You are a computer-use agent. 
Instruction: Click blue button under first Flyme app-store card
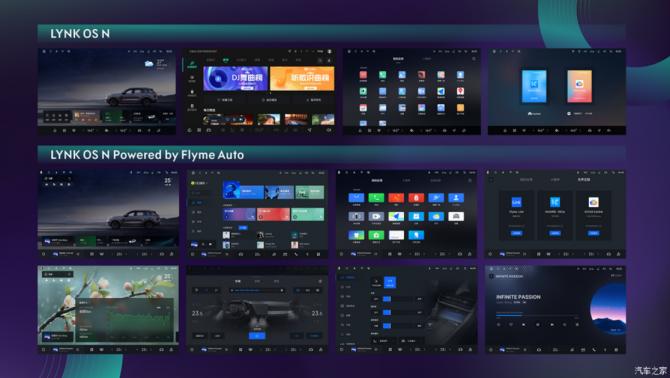tap(516, 233)
